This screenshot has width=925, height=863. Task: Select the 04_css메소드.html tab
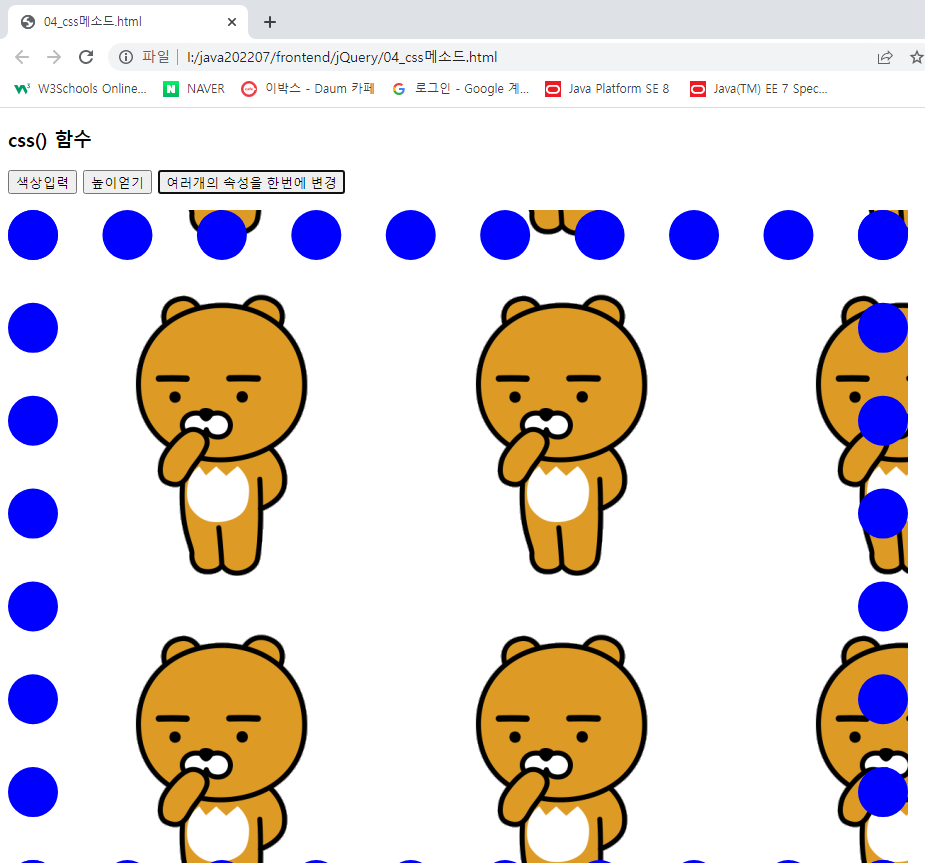[x=127, y=22]
